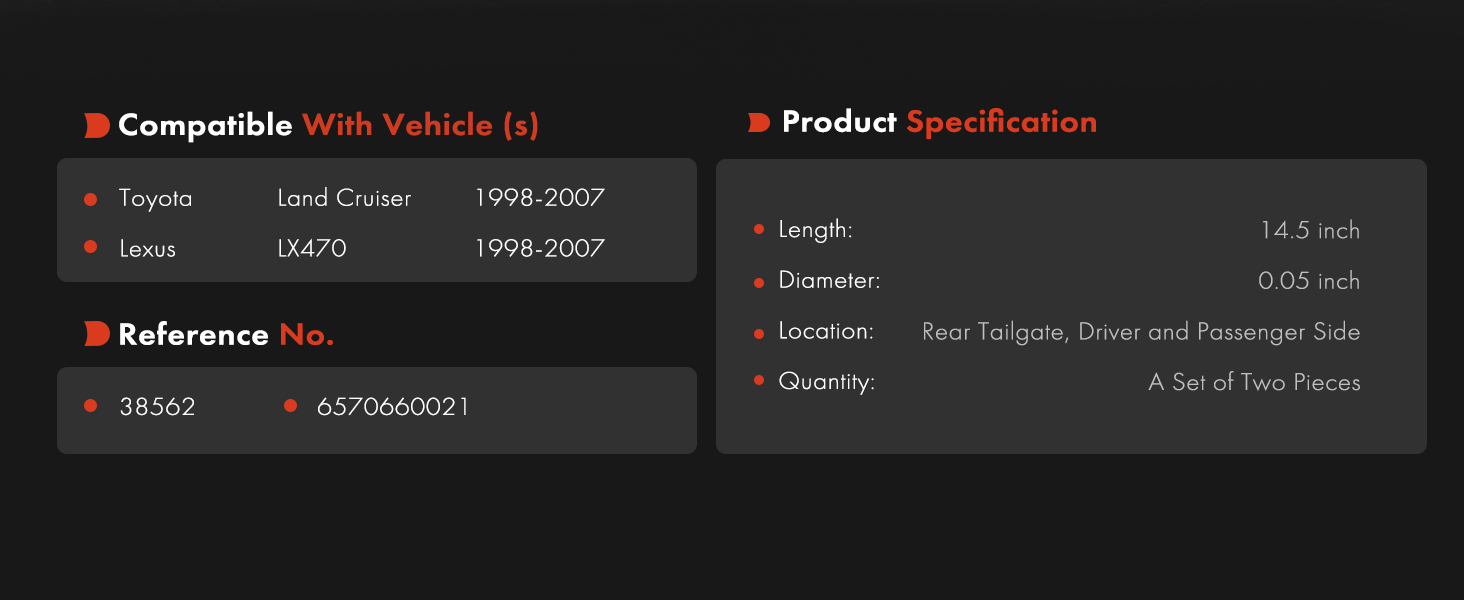1464x600 pixels.
Task: Click the red bullet next to Toyota
Action: point(90,199)
